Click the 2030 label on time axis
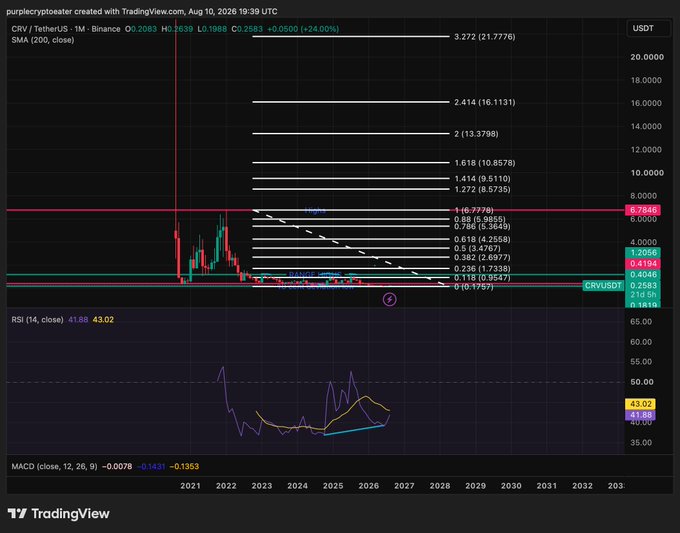This screenshot has height=533, width=680. (x=511, y=486)
